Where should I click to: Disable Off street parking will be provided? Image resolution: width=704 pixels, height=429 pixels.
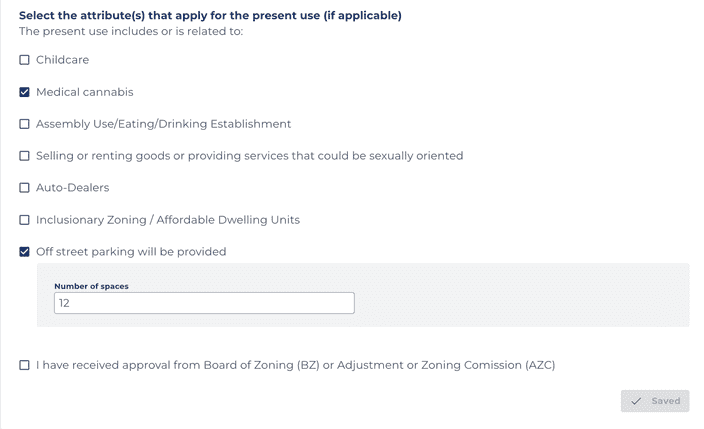(25, 252)
